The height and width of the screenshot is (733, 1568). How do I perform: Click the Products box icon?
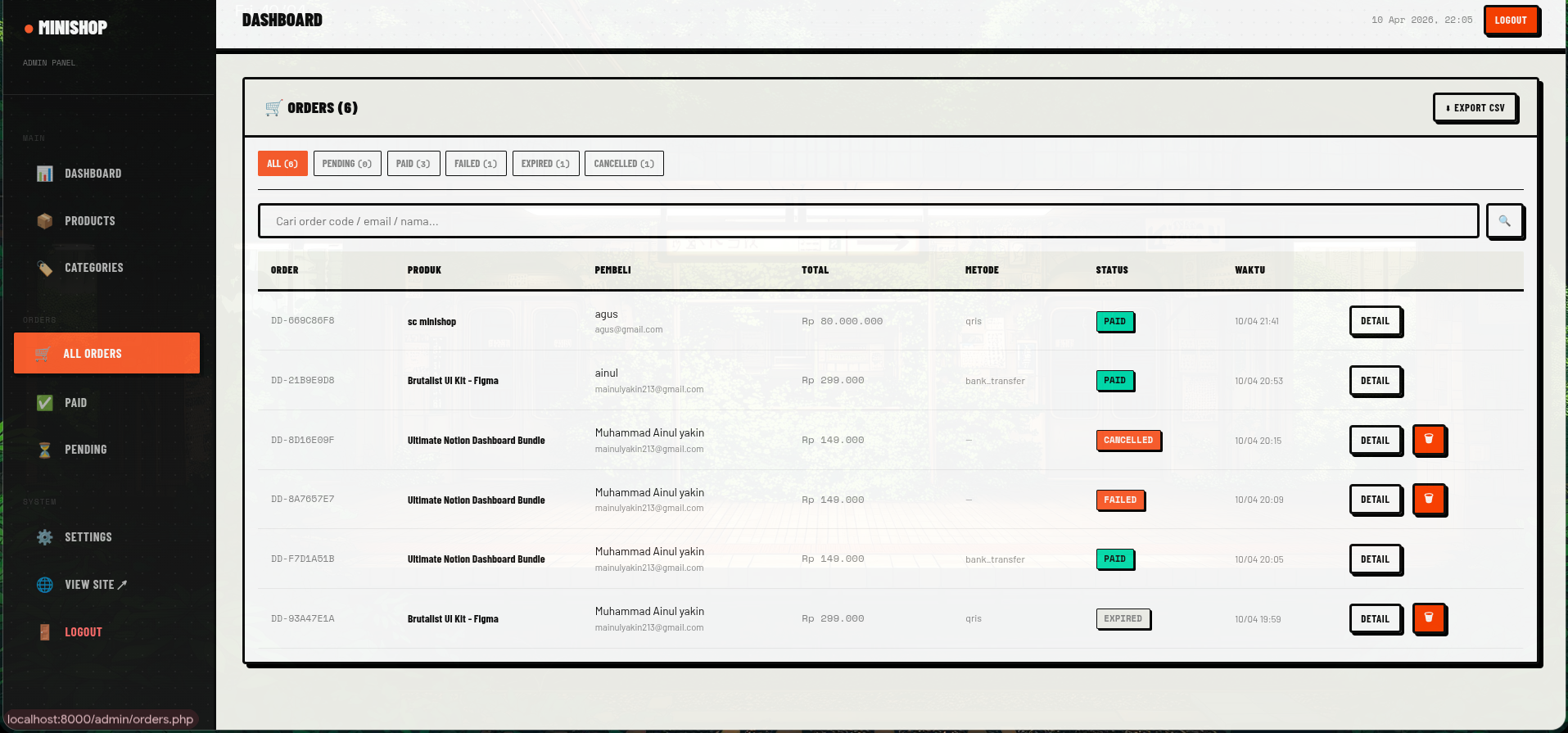click(x=45, y=221)
